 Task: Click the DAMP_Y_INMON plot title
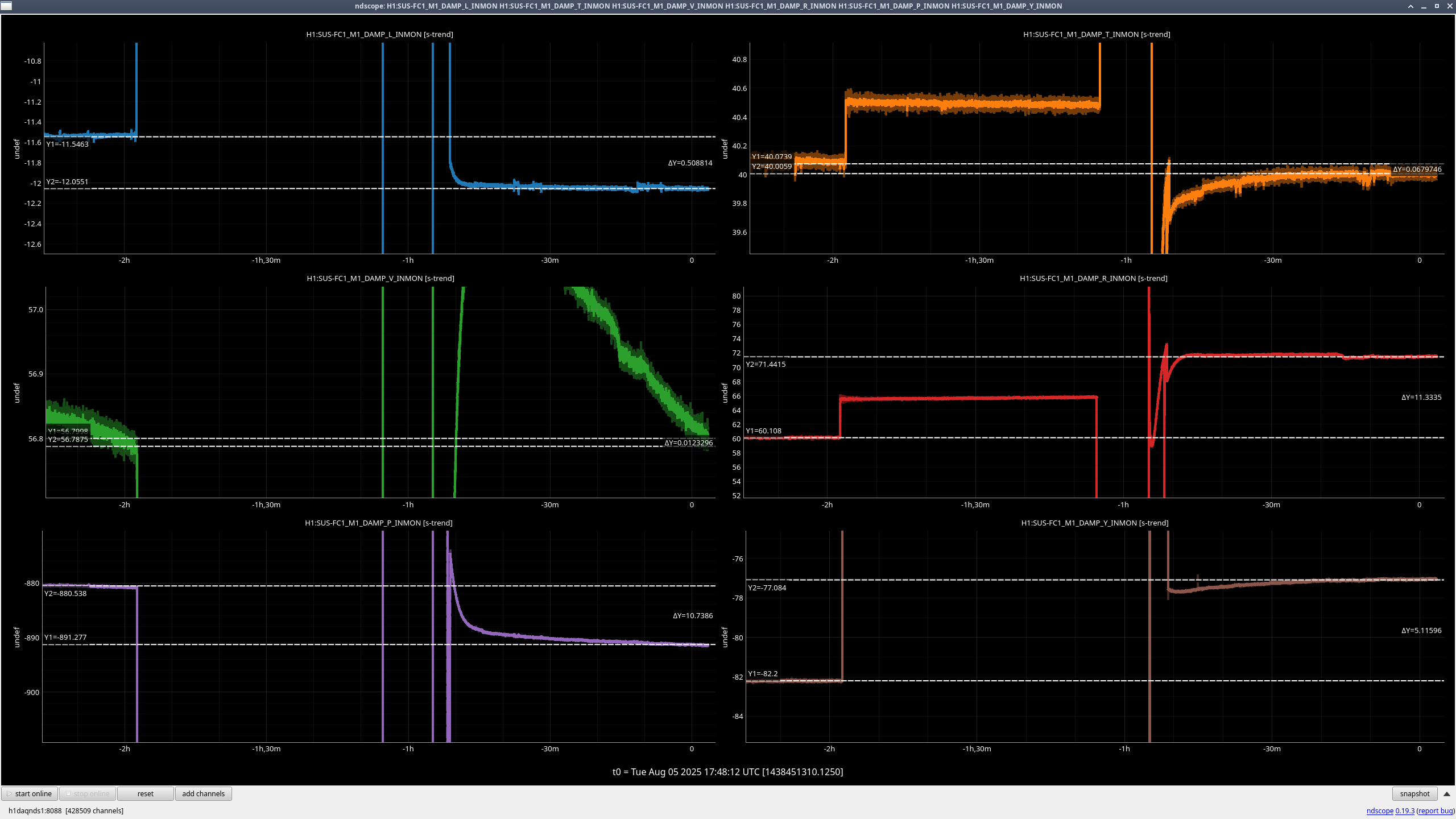tap(1094, 523)
